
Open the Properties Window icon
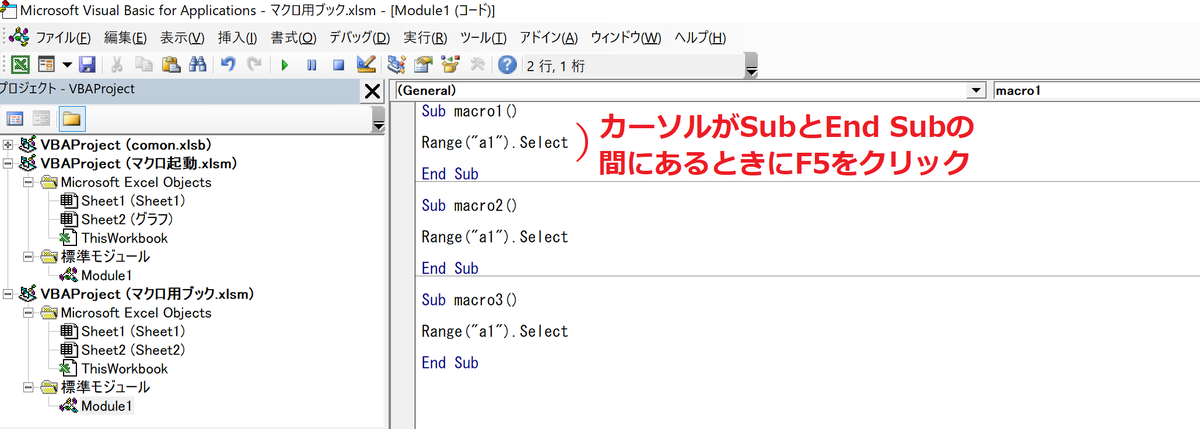pyautogui.click(x=423, y=66)
